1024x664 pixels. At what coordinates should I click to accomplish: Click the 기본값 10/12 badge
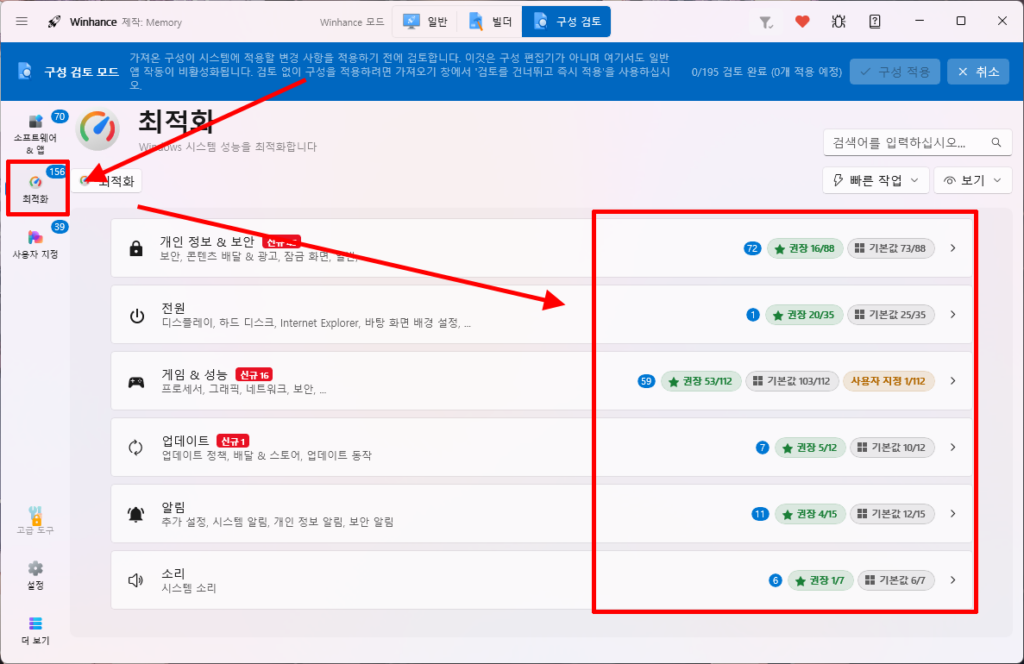[x=891, y=447]
